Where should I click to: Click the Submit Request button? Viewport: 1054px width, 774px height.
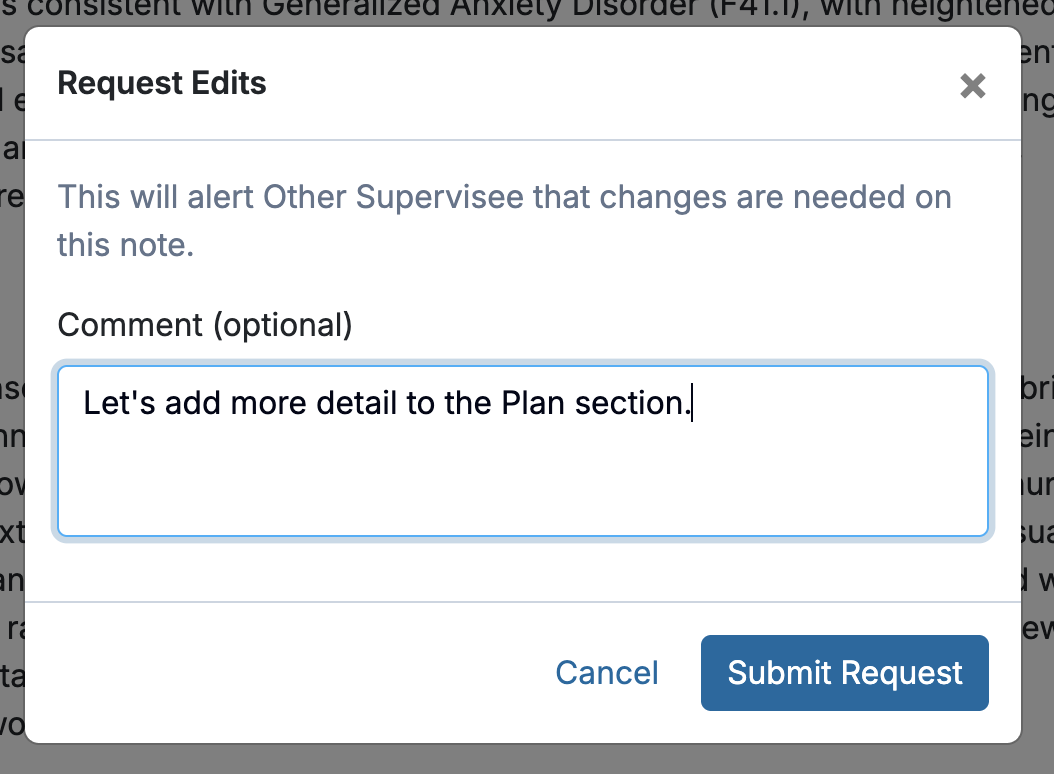844,673
